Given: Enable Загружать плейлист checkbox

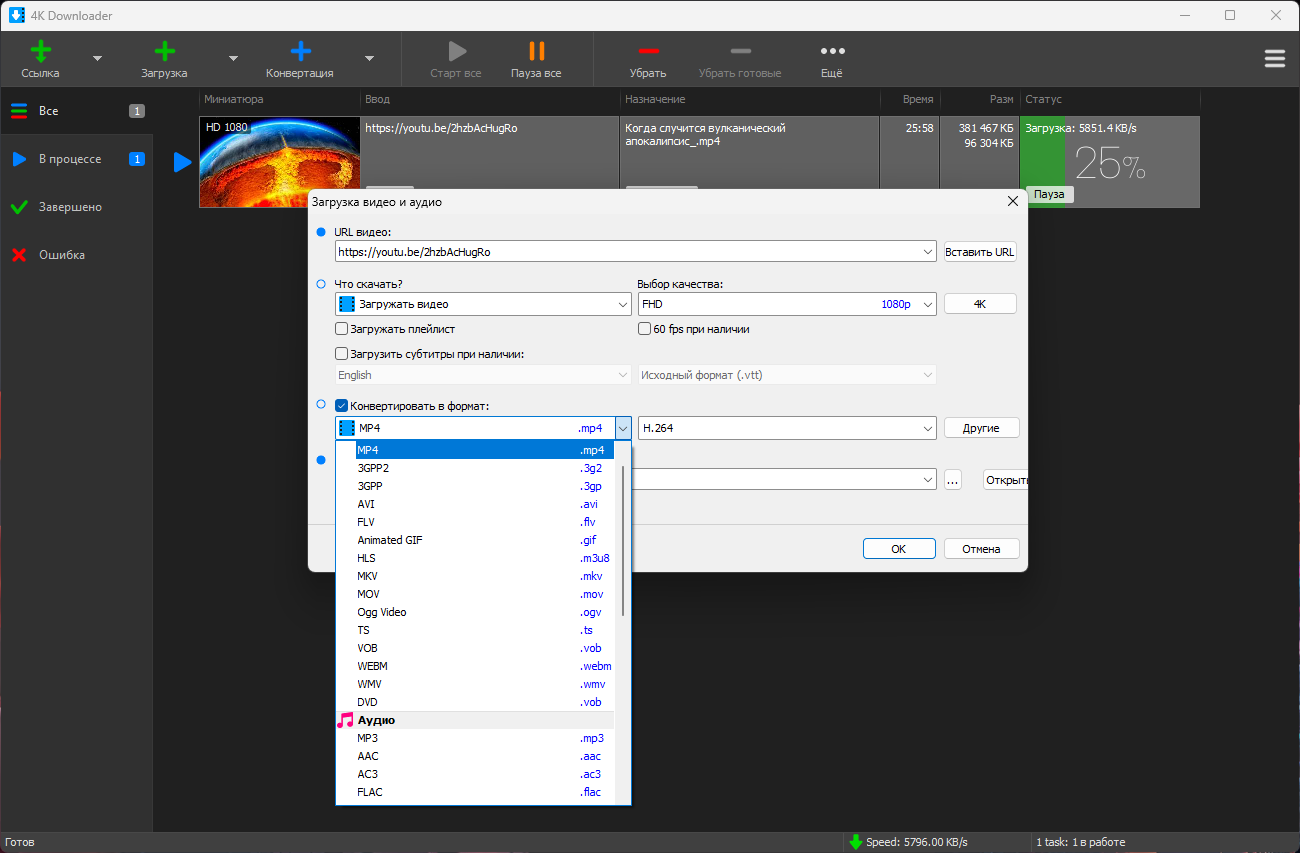Looking at the screenshot, I should (342, 329).
